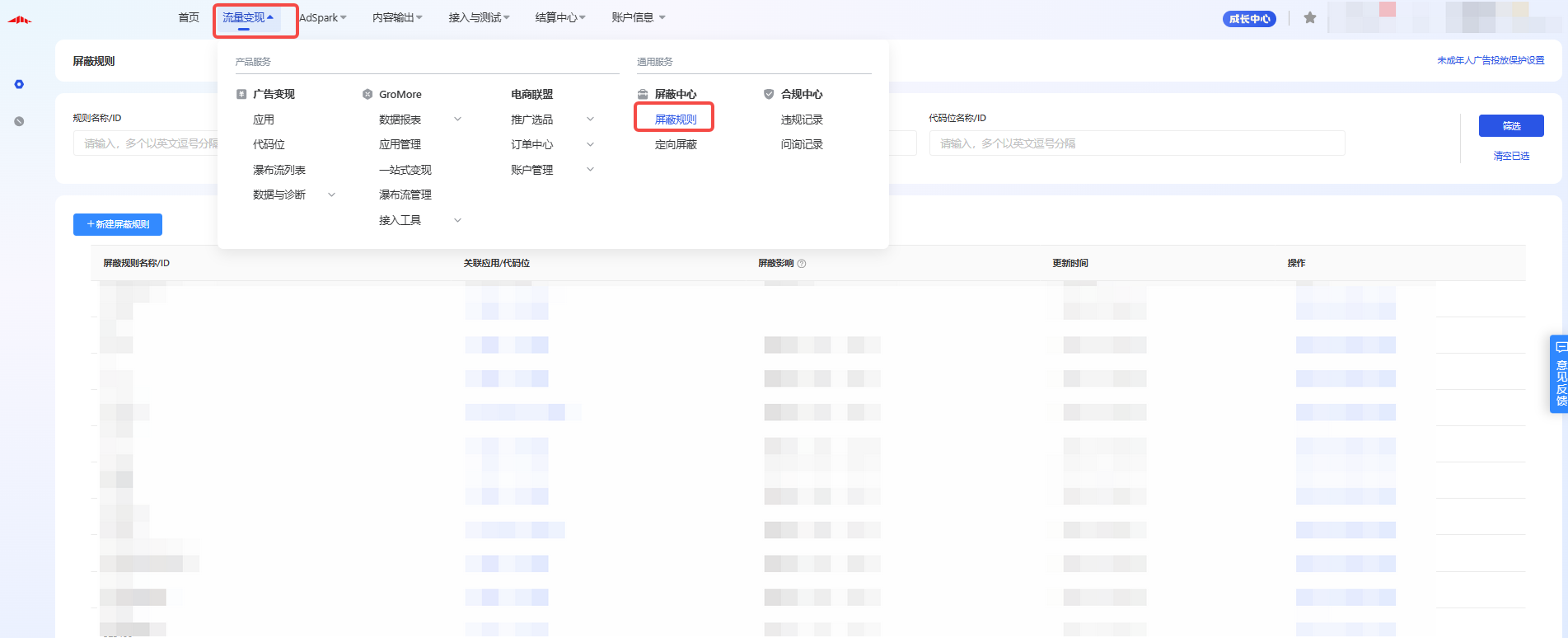Open the 结算中心 top menu
Image resolution: width=1568 pixels, height=638 pixels.
[x=559, y=17]
